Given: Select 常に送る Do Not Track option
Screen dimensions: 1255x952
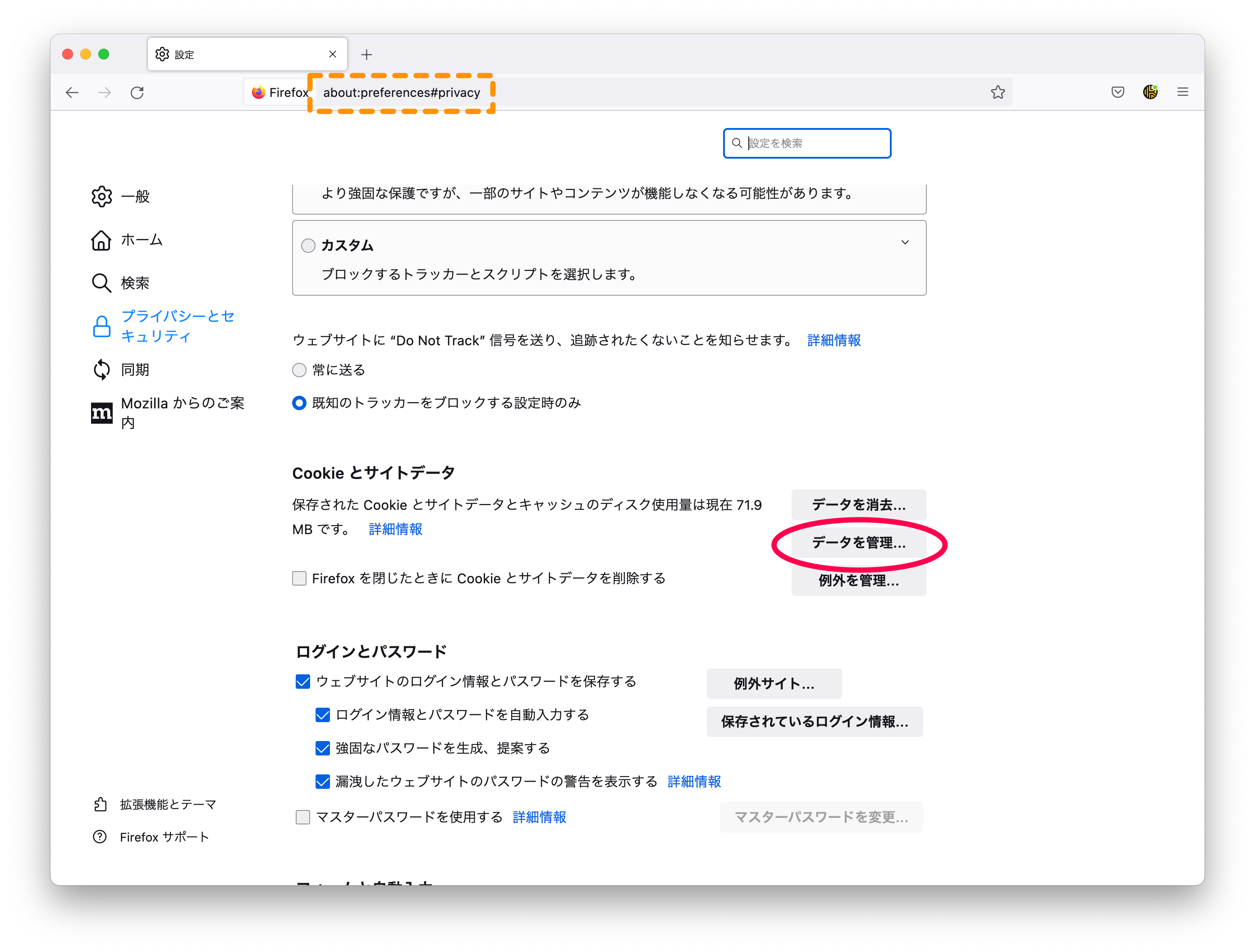Looking at the screenshot, I should point(299,370).
